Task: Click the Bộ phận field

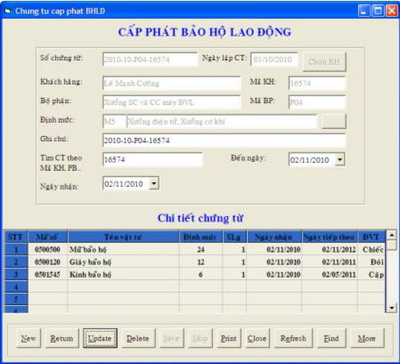Action: click(172, 102)
